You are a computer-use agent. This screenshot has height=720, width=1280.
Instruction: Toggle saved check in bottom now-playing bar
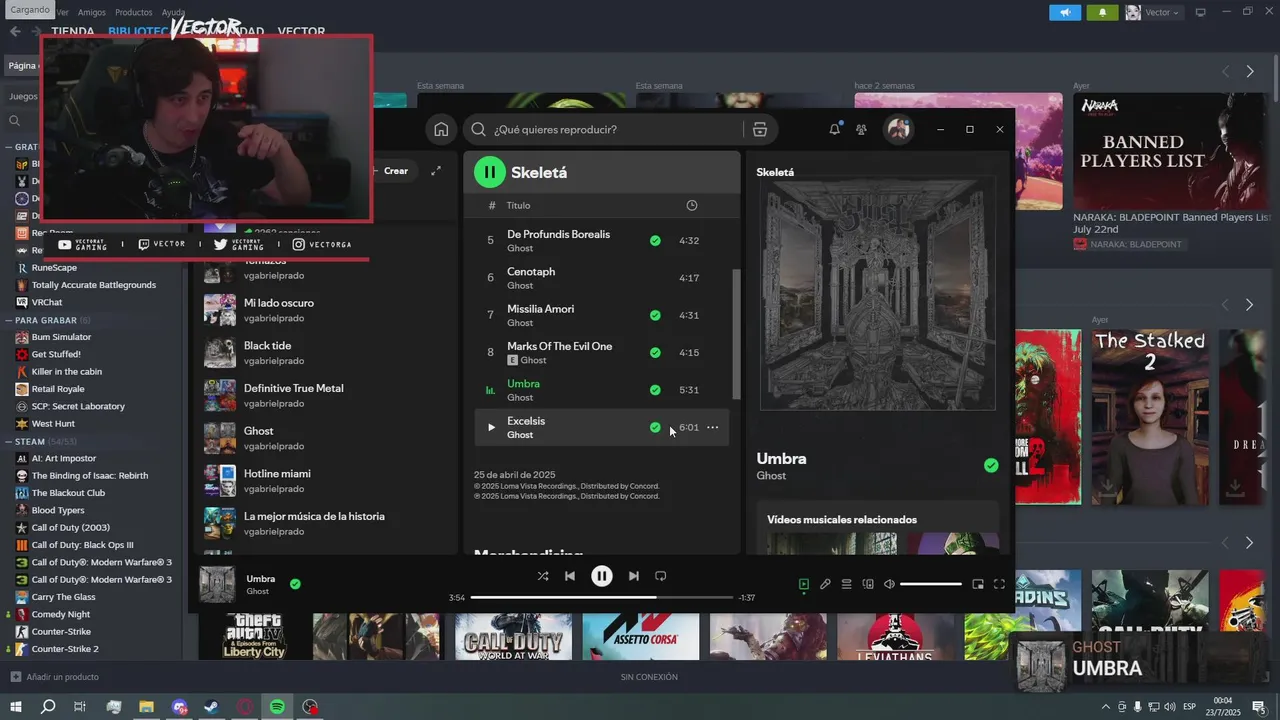point(295,584)
